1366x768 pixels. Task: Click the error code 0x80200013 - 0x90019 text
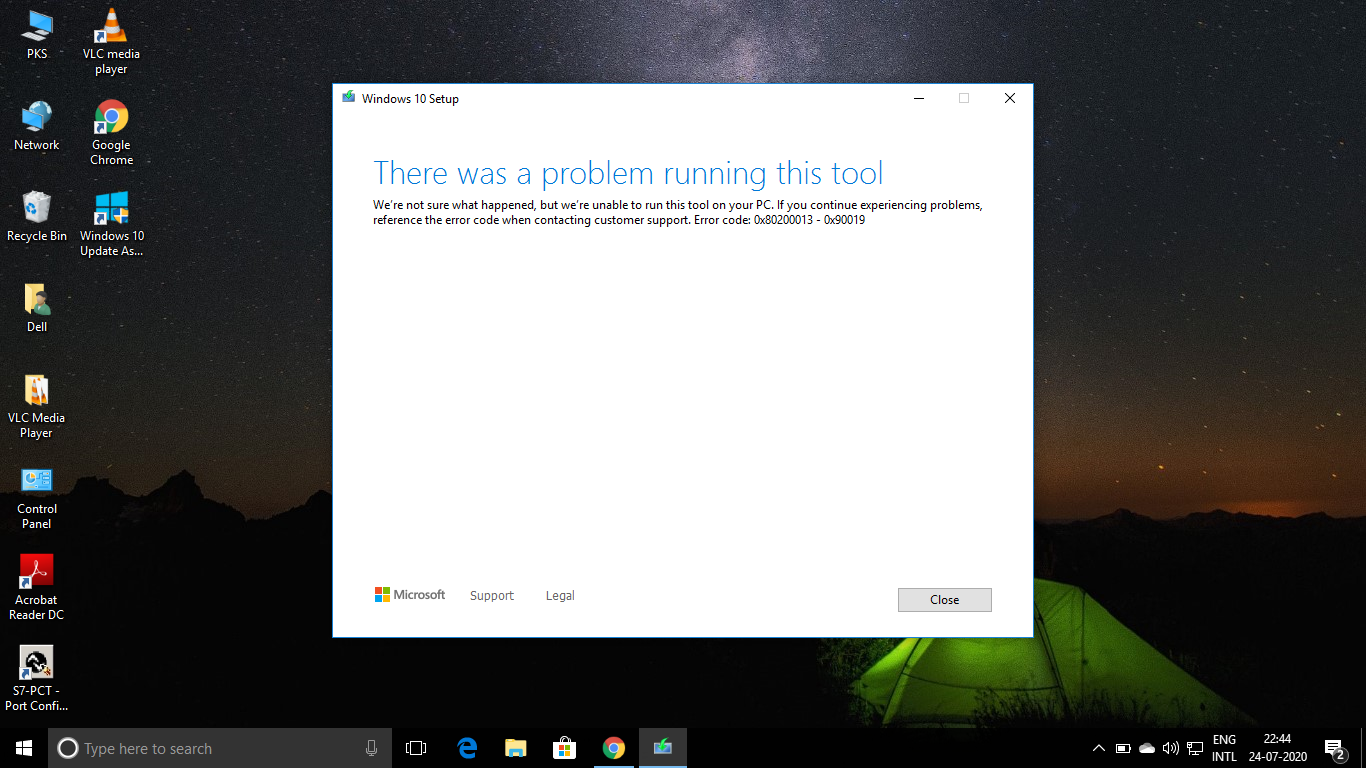click(x=810, y=220)
